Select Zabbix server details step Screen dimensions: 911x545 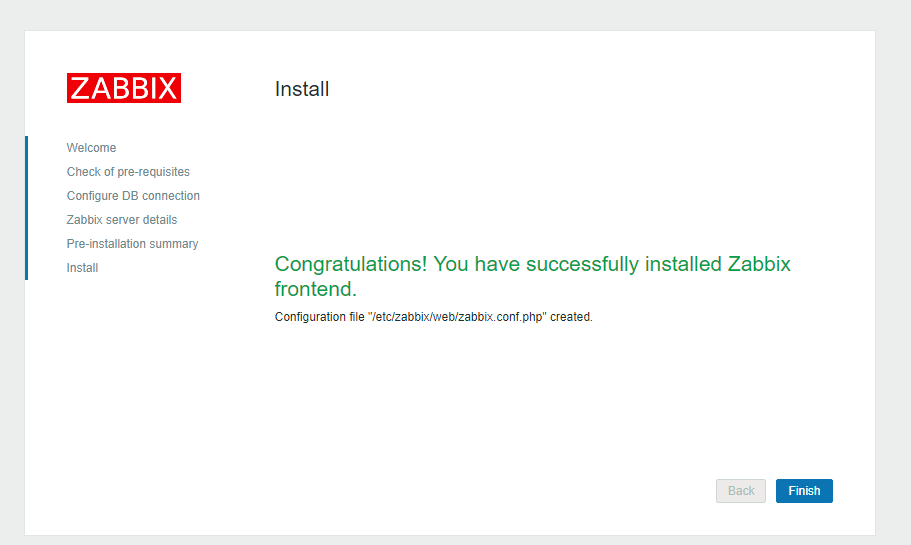(121, 220)
